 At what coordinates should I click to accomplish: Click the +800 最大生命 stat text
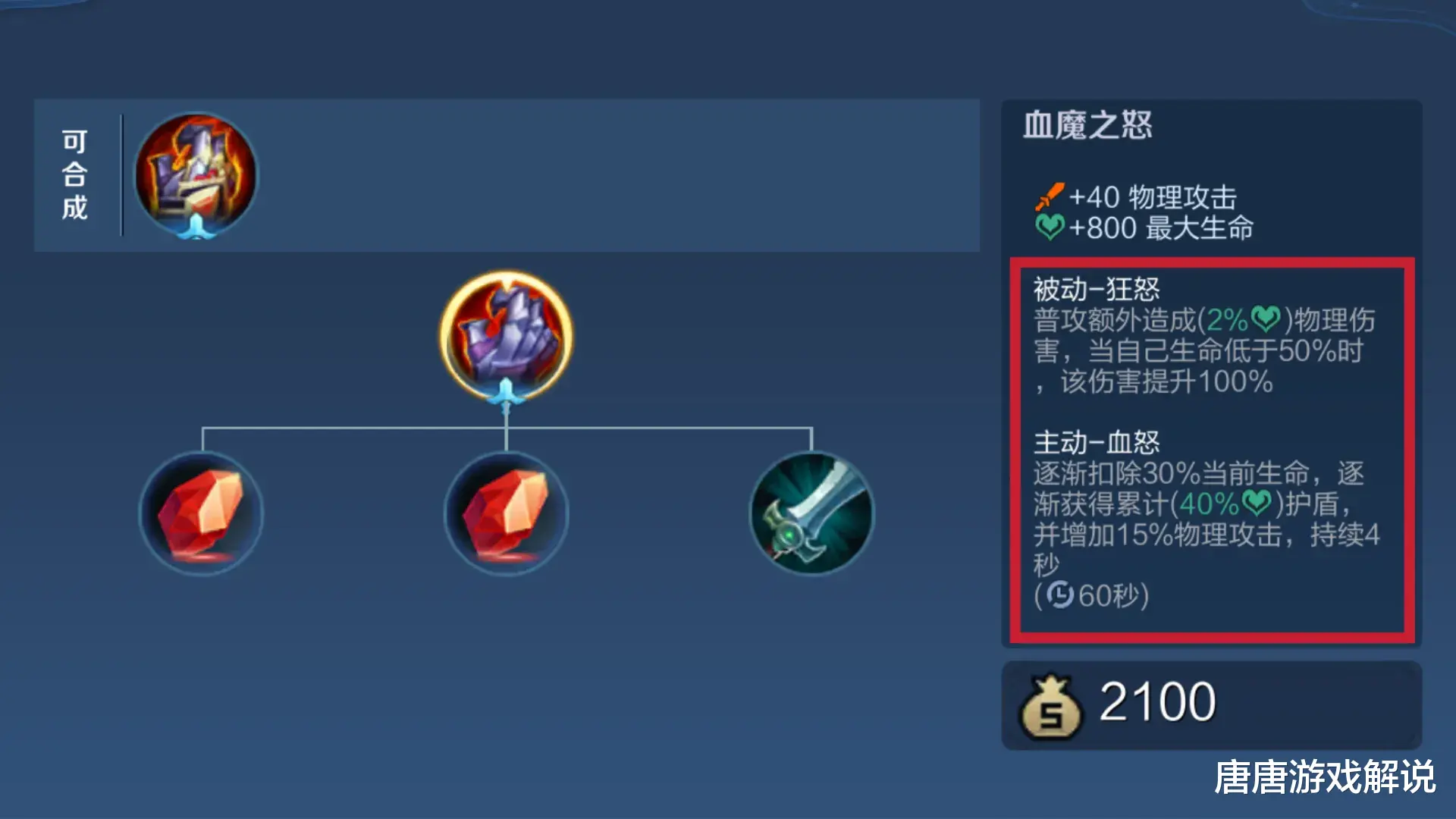tap(1161, 227)
